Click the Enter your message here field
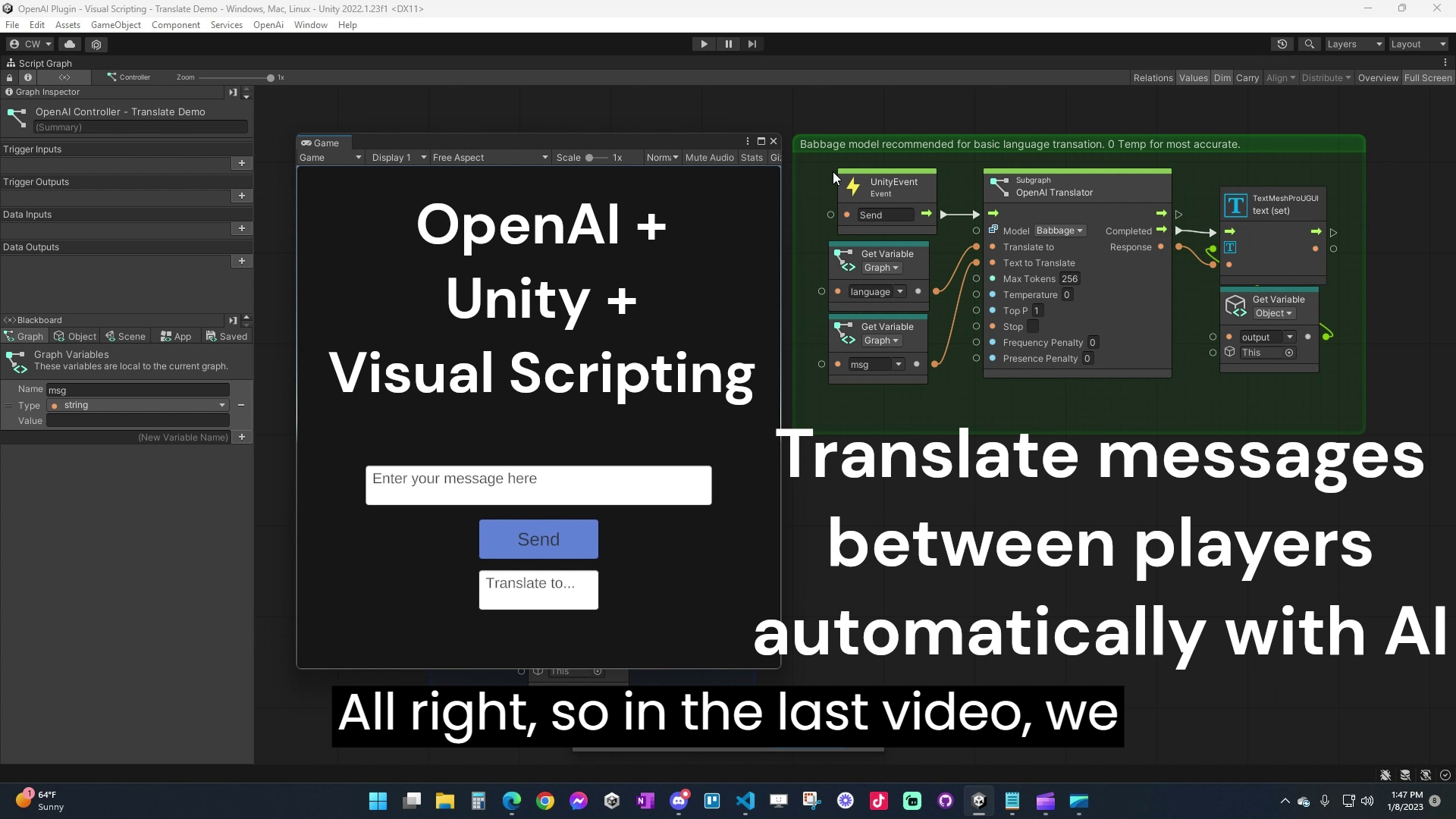 (538, 485)
